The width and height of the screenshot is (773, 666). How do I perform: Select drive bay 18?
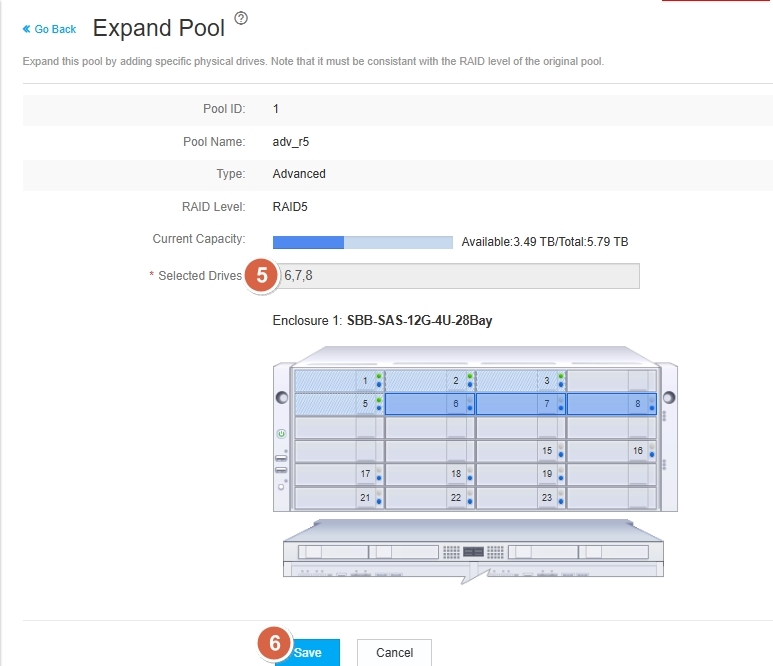click(x=429, y=474)
